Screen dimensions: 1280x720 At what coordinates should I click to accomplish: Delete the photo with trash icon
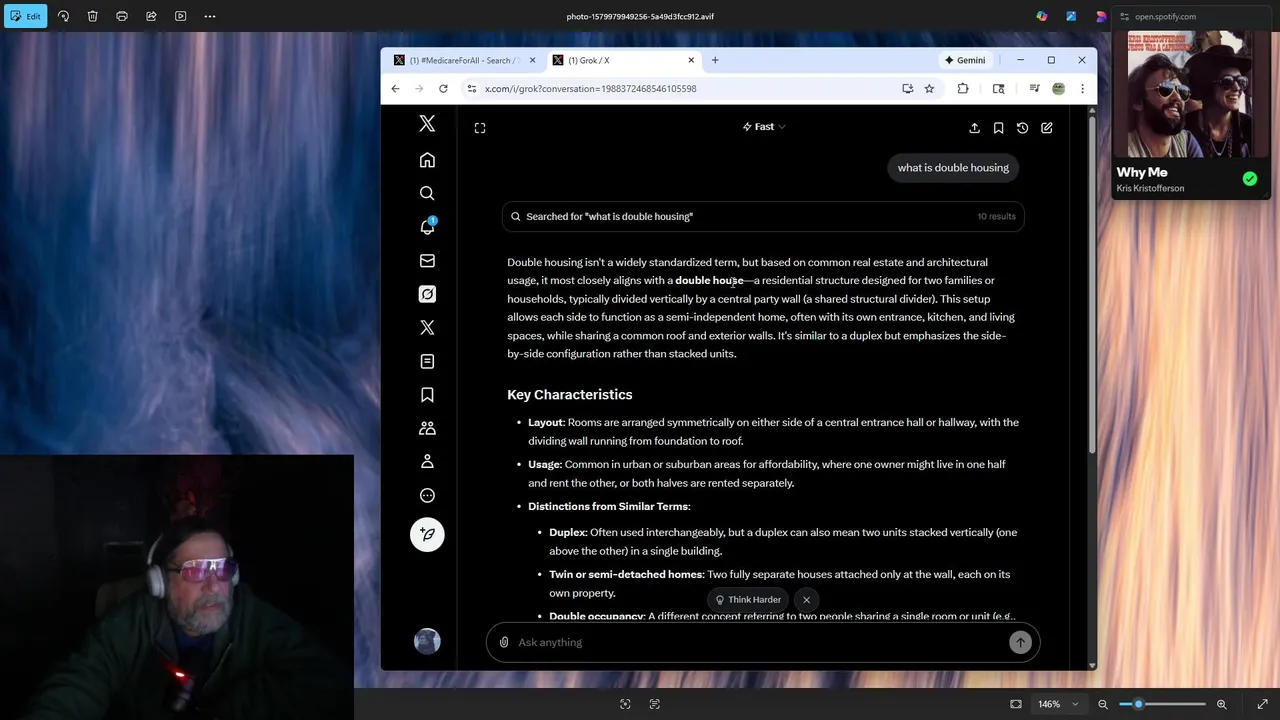click(92, 16)
